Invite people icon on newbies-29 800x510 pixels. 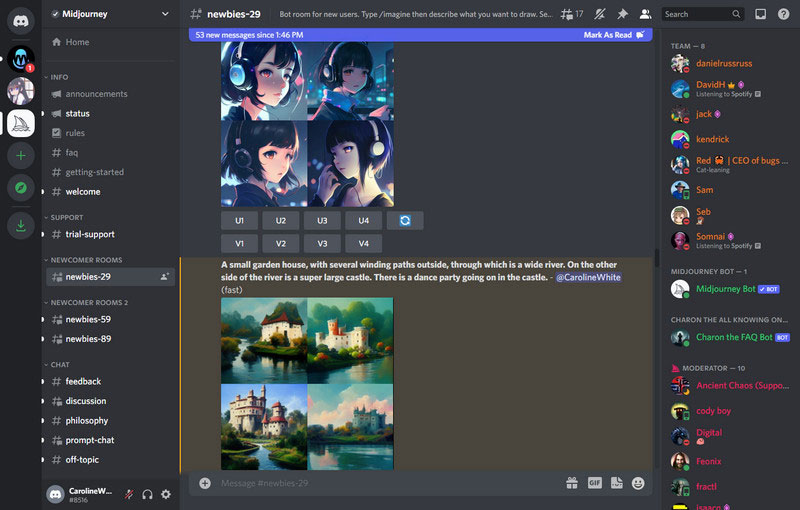tap(164, 277)
